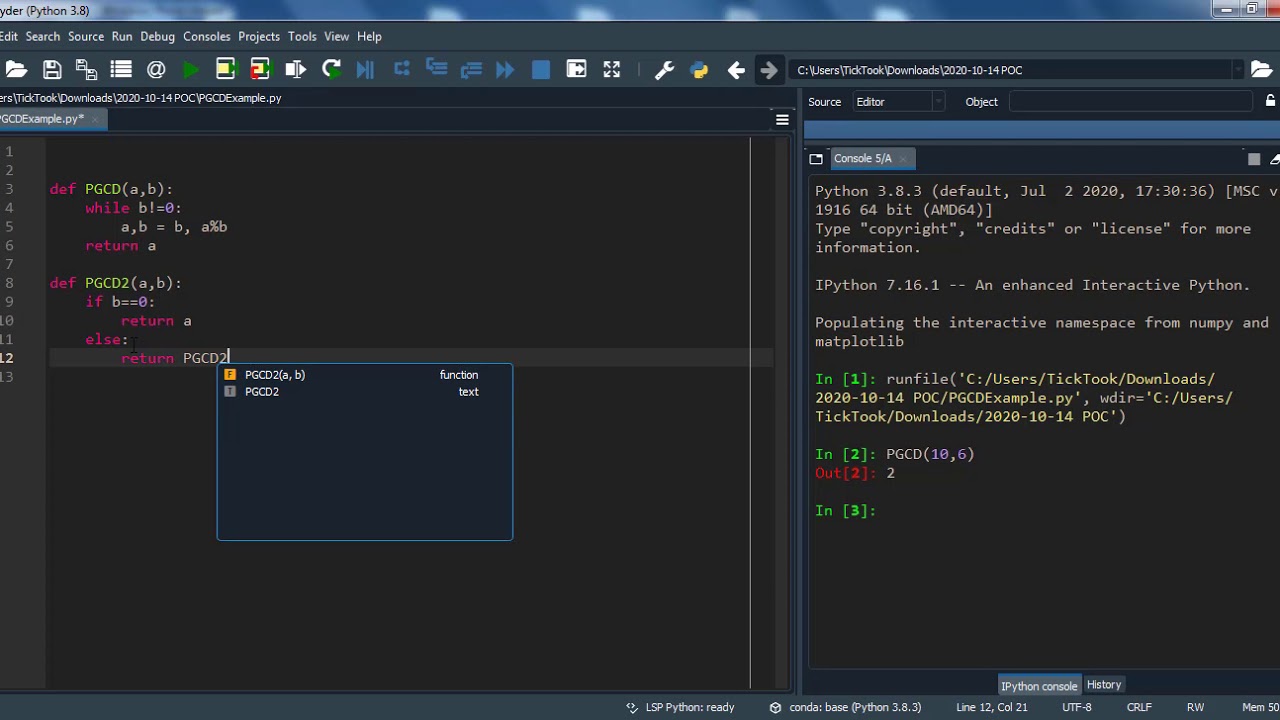Viewport: 1280px width, 720px height.
Task: Open the View menu
Action: click(x=337, y=36)
